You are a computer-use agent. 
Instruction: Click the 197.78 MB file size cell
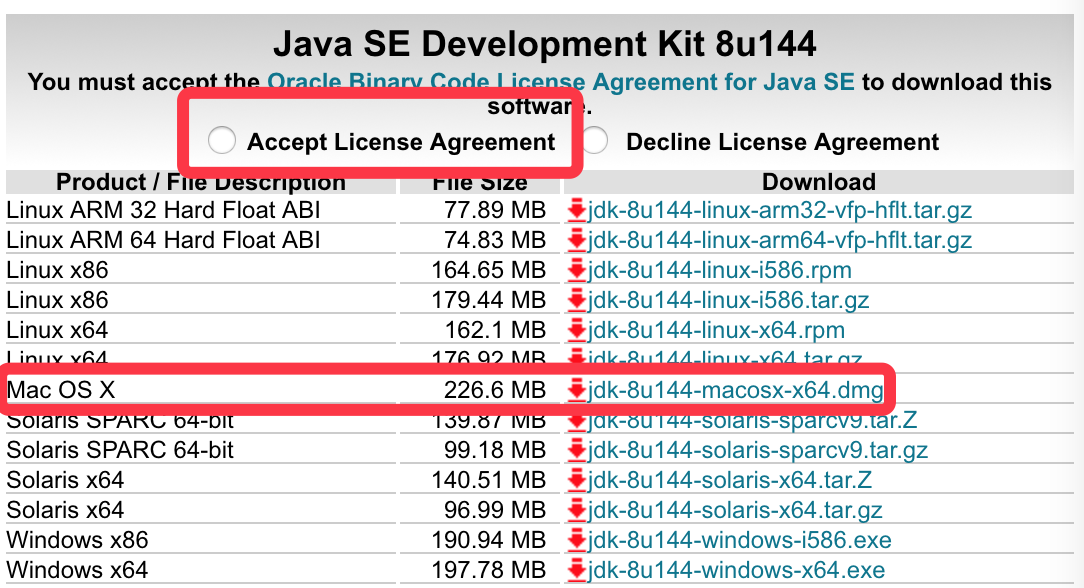coord(489,570)
